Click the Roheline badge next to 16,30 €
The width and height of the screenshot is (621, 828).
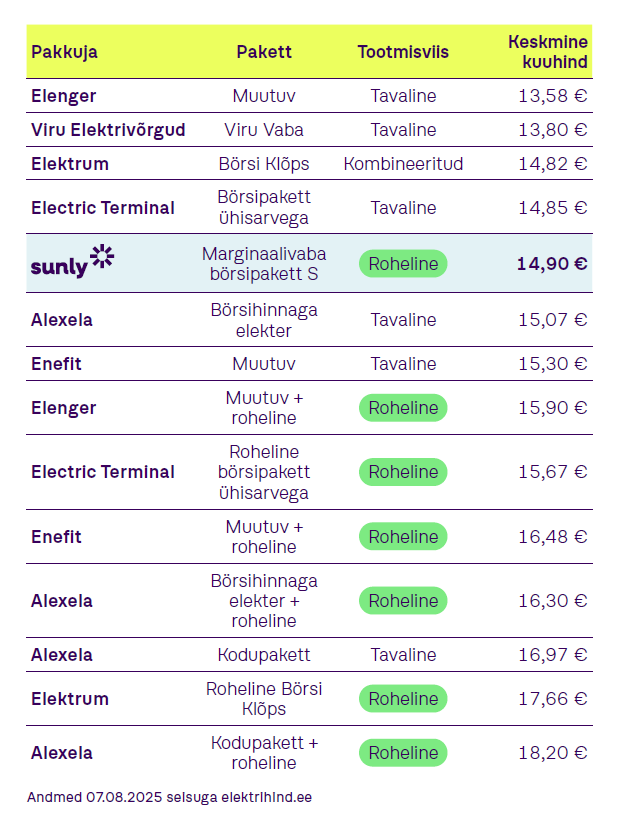[x=403, y=600]
